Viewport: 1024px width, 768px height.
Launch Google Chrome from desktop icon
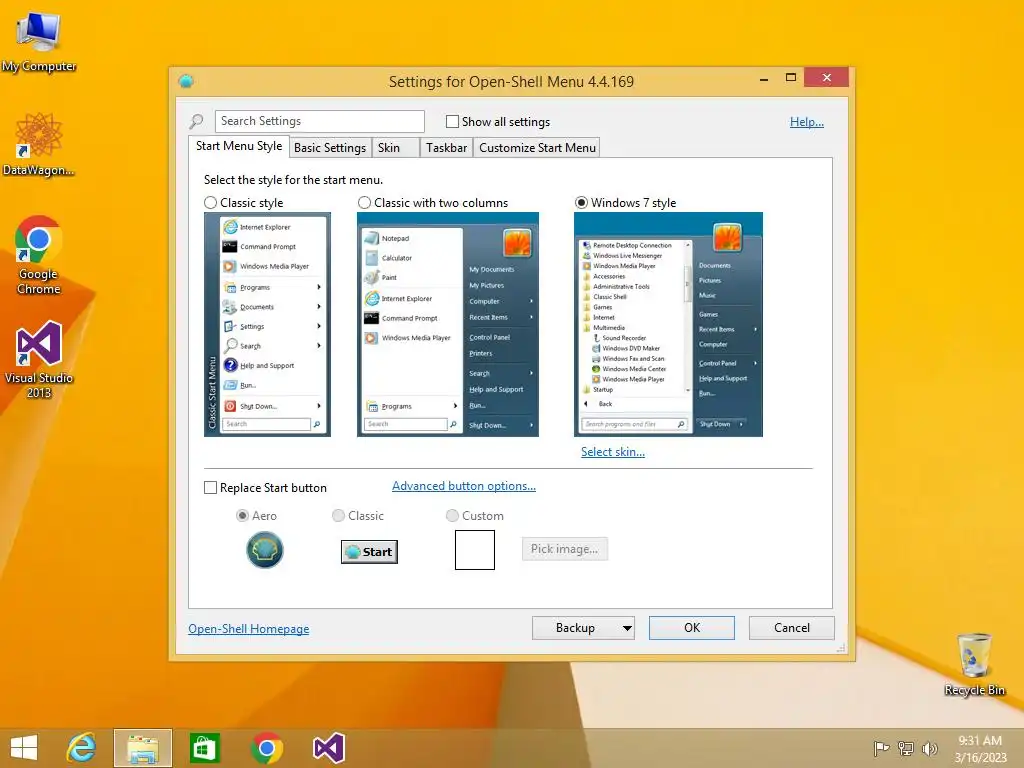click(x=39, y=255)
